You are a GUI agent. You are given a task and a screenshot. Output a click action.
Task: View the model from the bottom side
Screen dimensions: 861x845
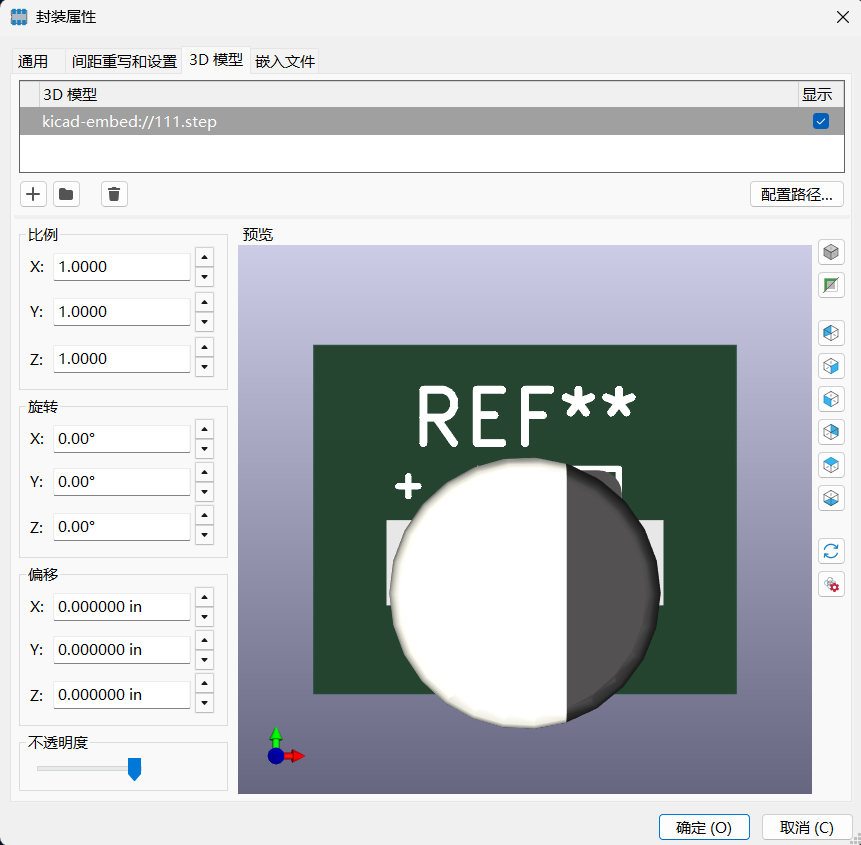click(x=831, y=498)
